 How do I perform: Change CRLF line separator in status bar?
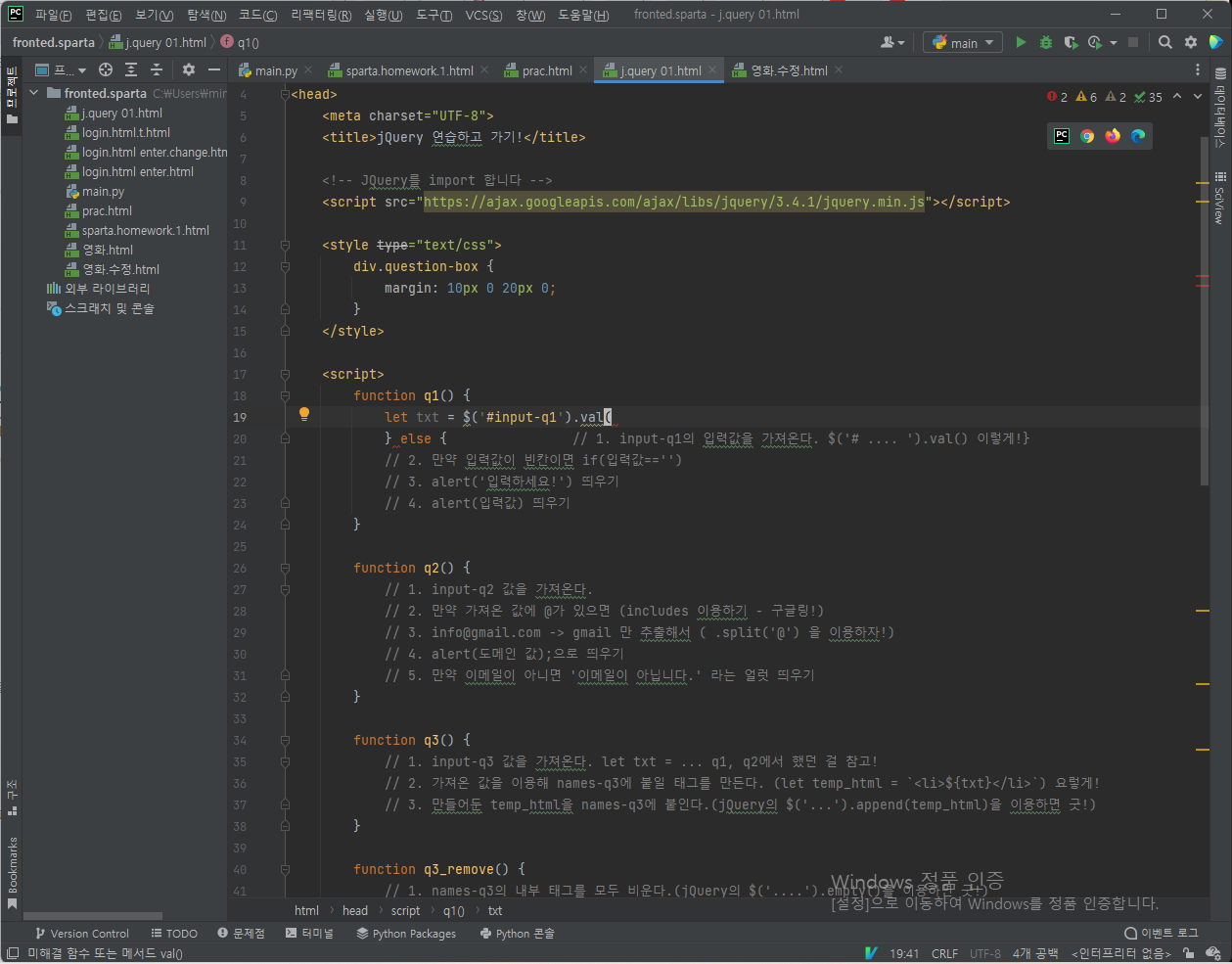point(944,953)
